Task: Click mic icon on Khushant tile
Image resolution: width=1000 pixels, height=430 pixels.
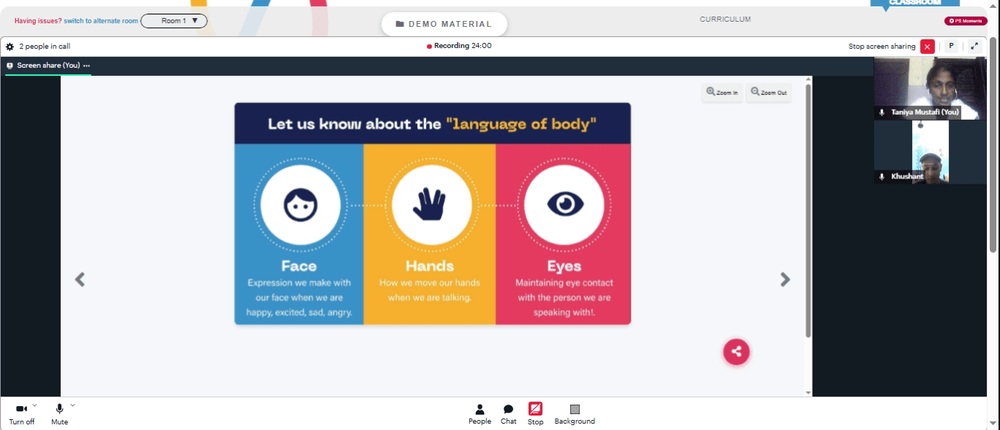Action: click(x=882, y=177)
